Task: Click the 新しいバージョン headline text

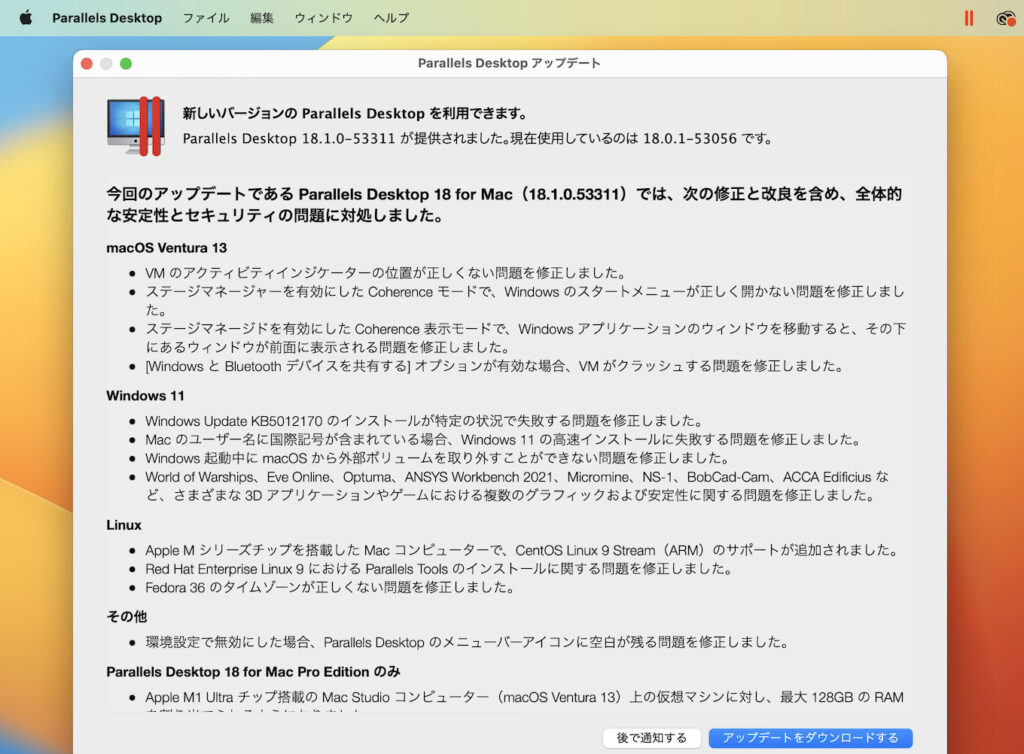Action: click(355, 114)
